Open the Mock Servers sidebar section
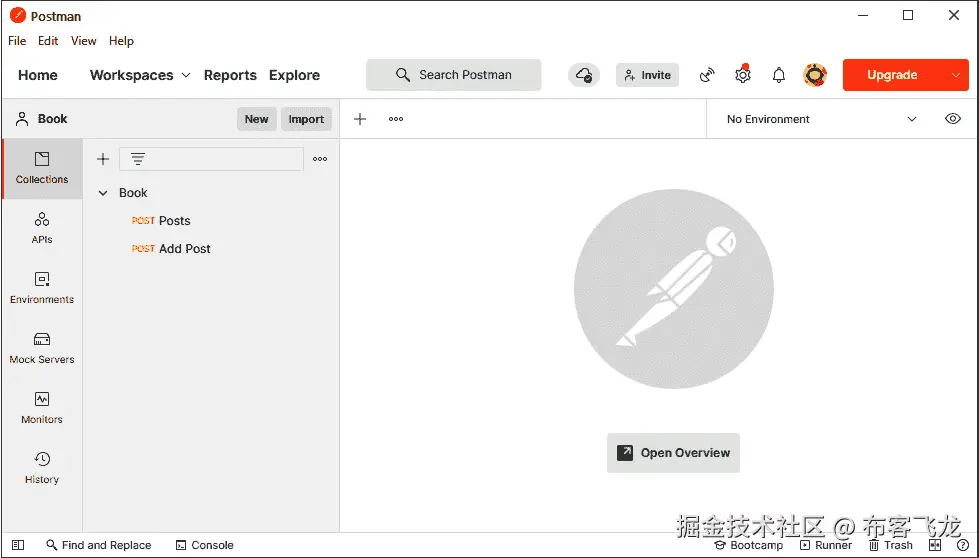This screenshot has height=558, width=979. point(42,348)
